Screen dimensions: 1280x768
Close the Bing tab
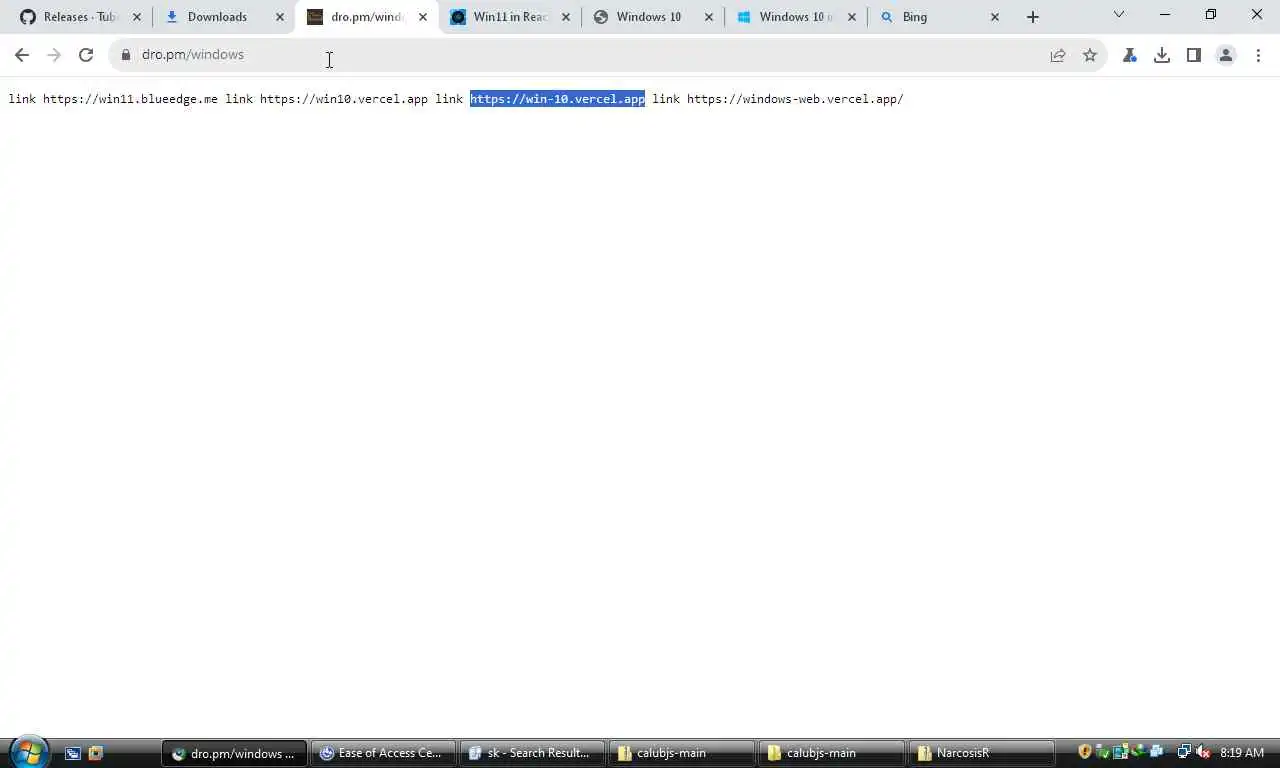click(995, 17)
